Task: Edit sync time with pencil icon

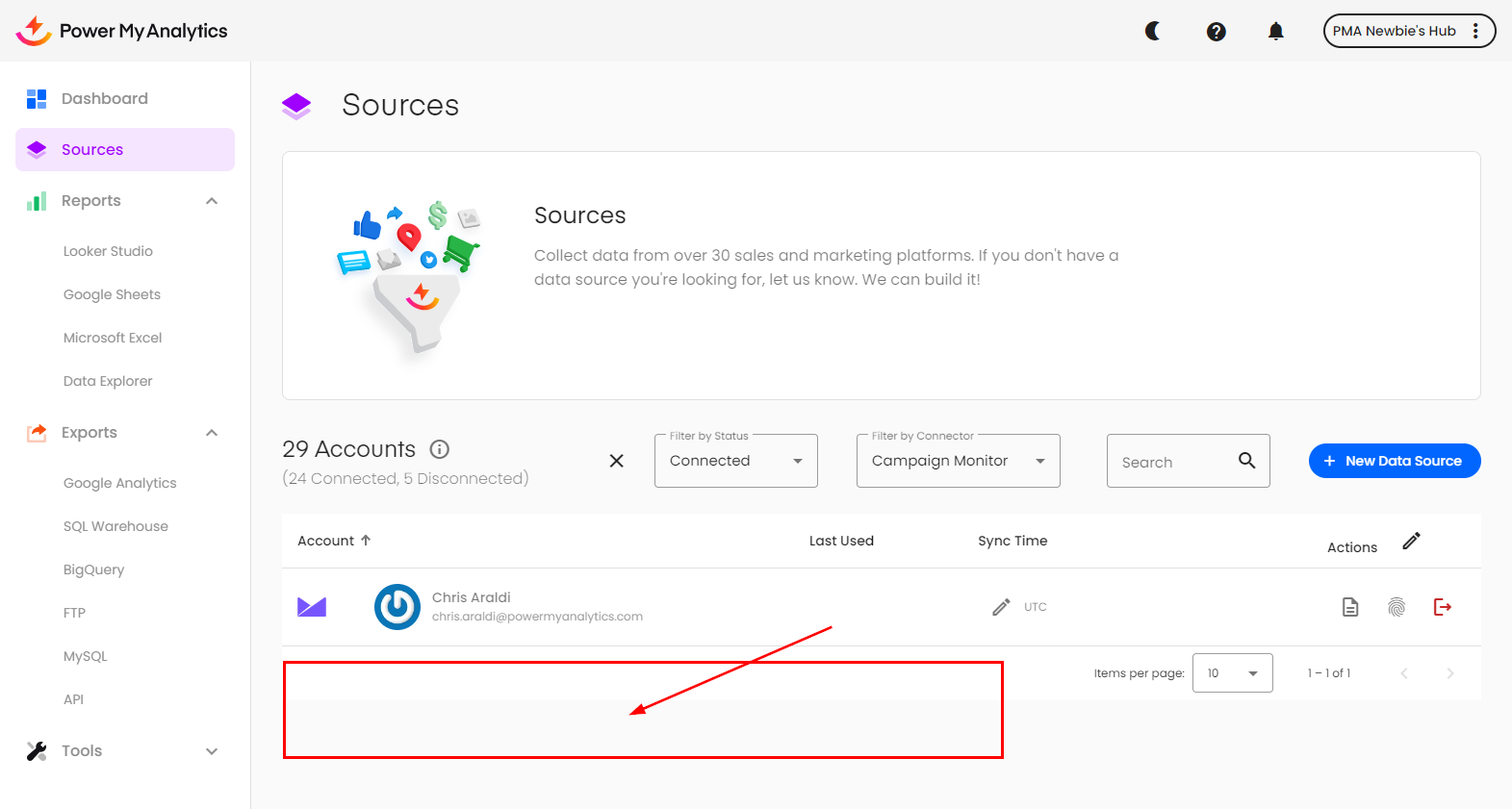Action: click(1001, 607)
